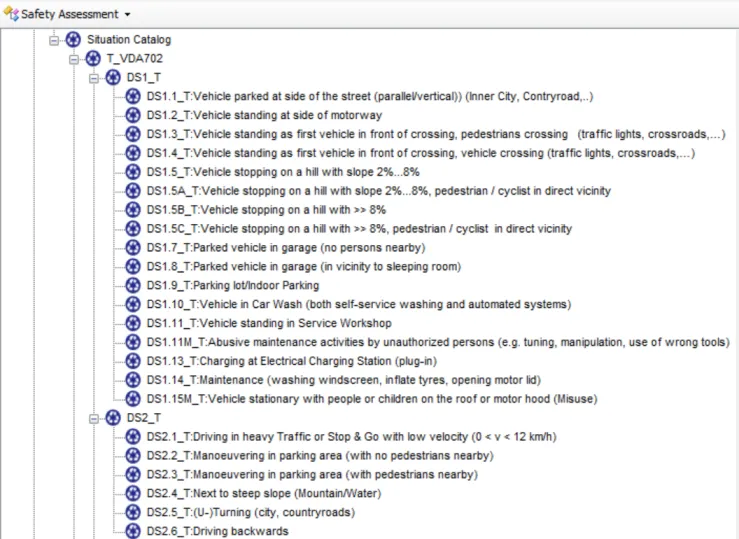739x539 pixels.
Task: Select the Situation Catalog label
Action: click(129, 40)
